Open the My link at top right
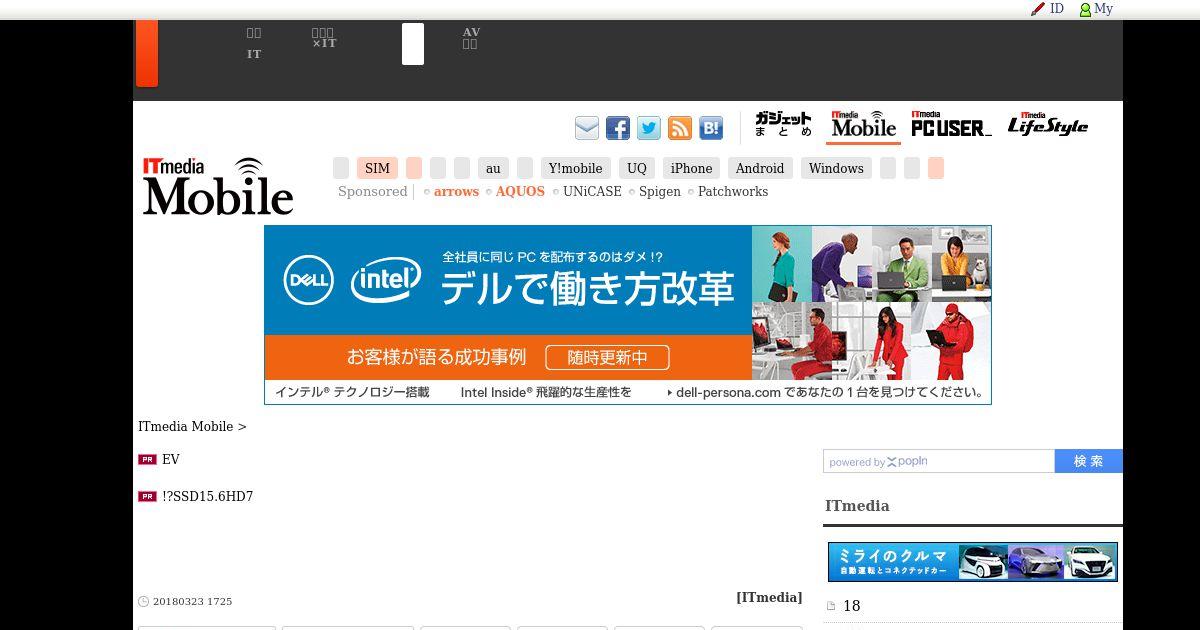Viewport: 1200px width, 630px height. (x=1104, y=9)
